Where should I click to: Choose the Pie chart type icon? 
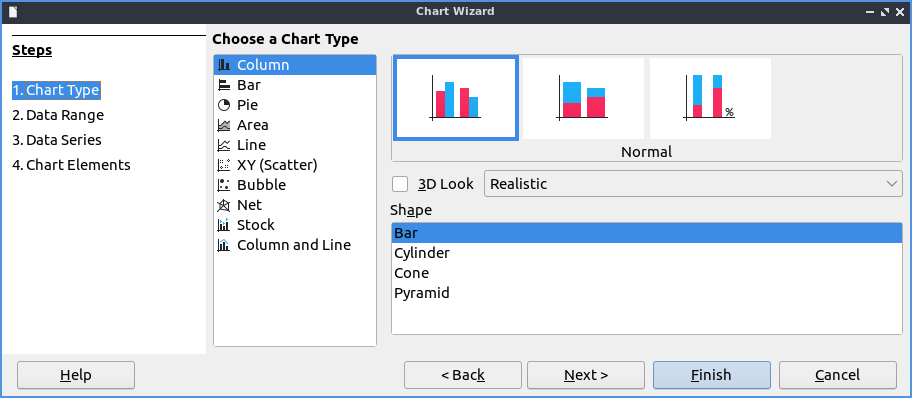click(x=223, y=105)
